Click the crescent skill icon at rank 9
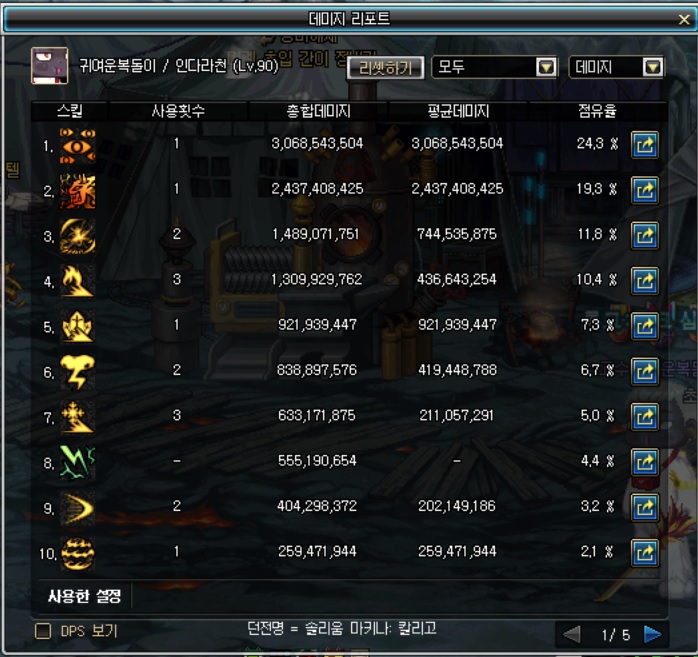Image resolution: width=698 pixels, height=657 pixels. coord(77,508)
